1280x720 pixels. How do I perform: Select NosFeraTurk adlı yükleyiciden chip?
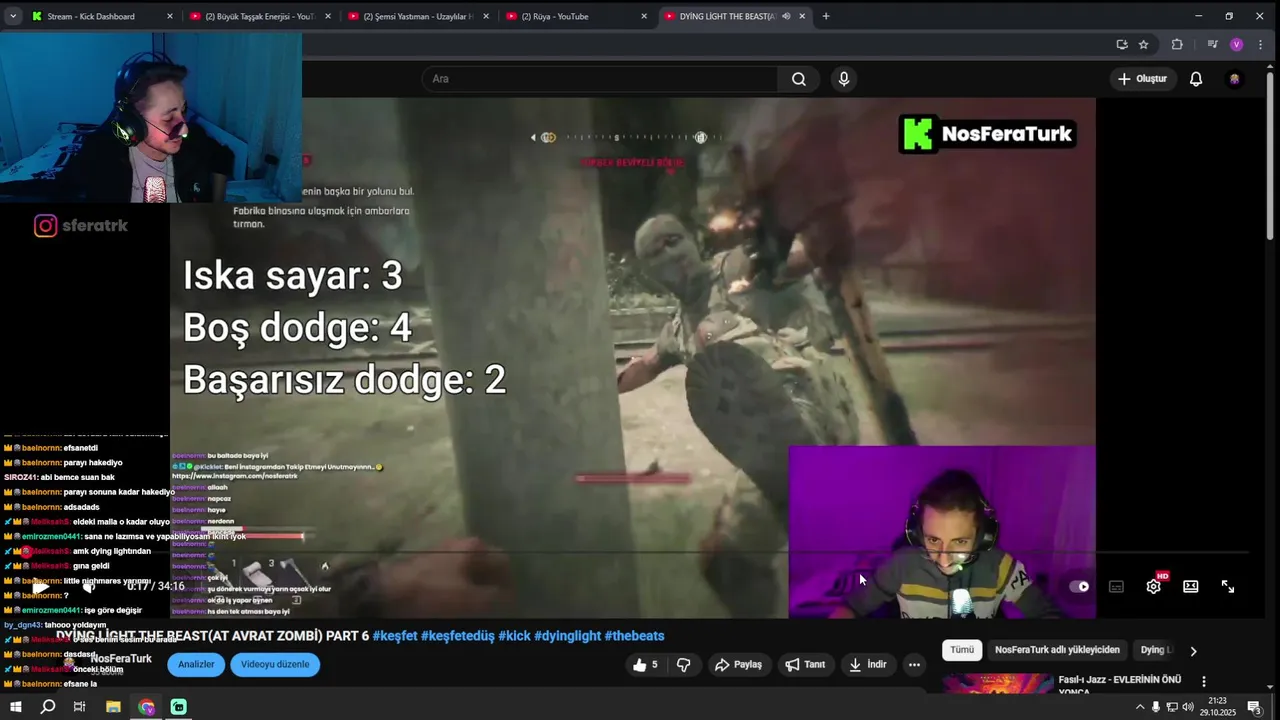click(x=1057, y=650)
